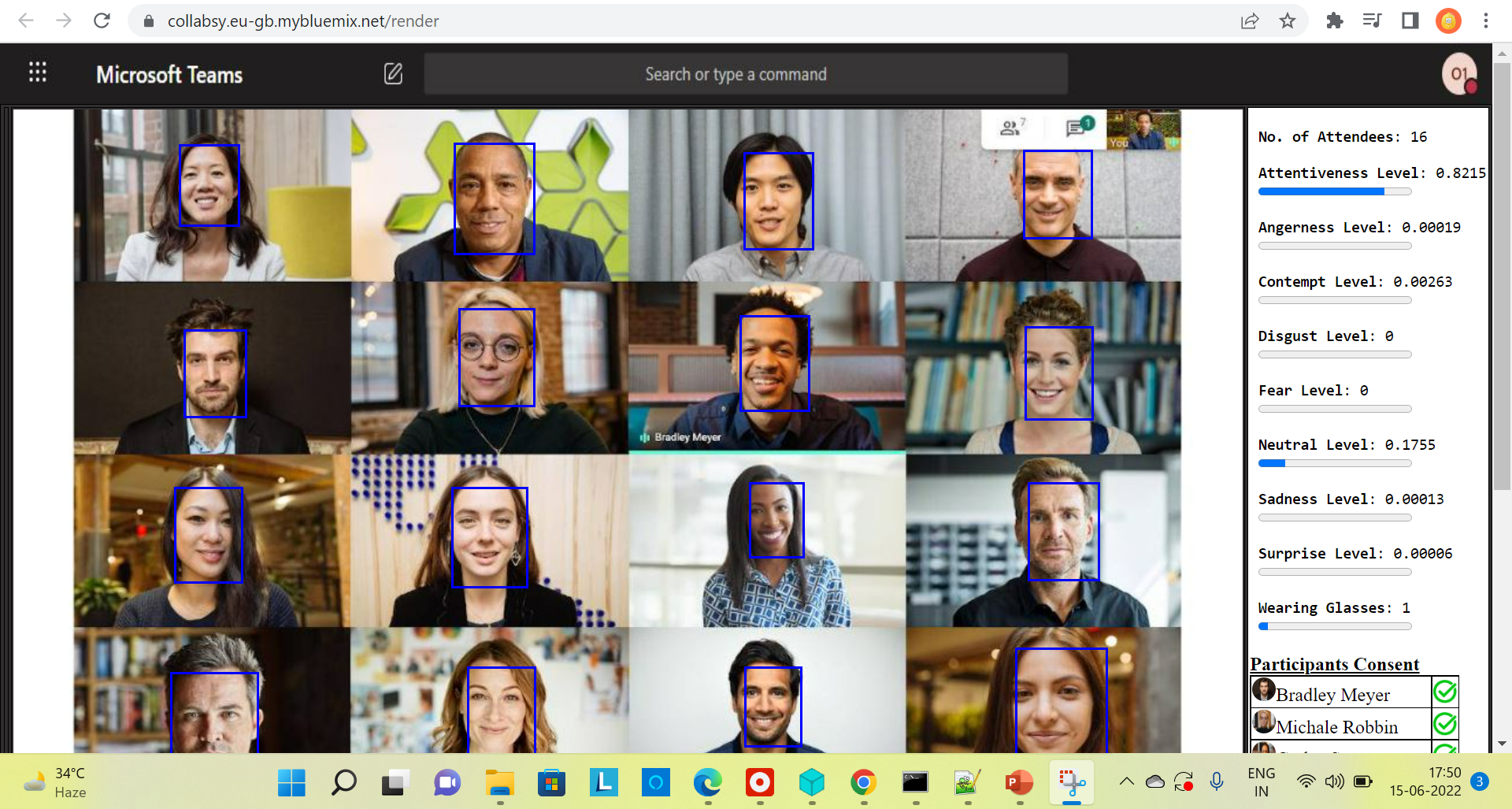1512x809 pixels.
Task: Switch to Google Chrome on taskbar
Action: click(x=864, y=782)
